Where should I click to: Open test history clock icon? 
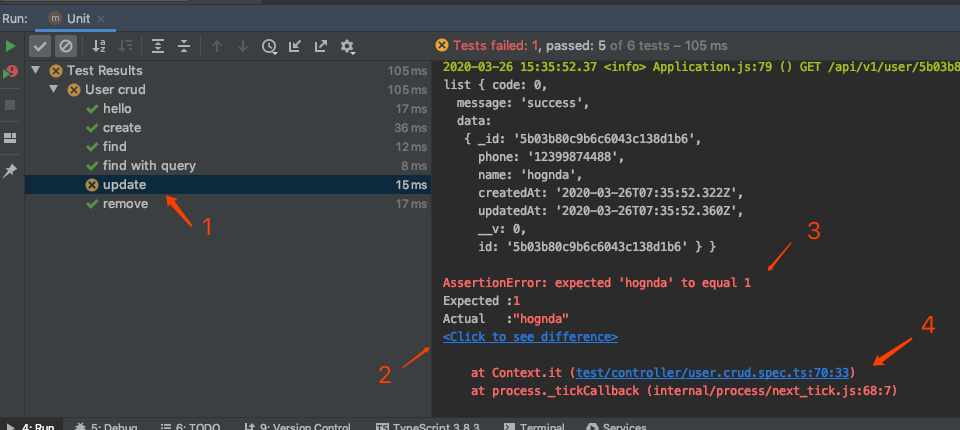point(269,46)
